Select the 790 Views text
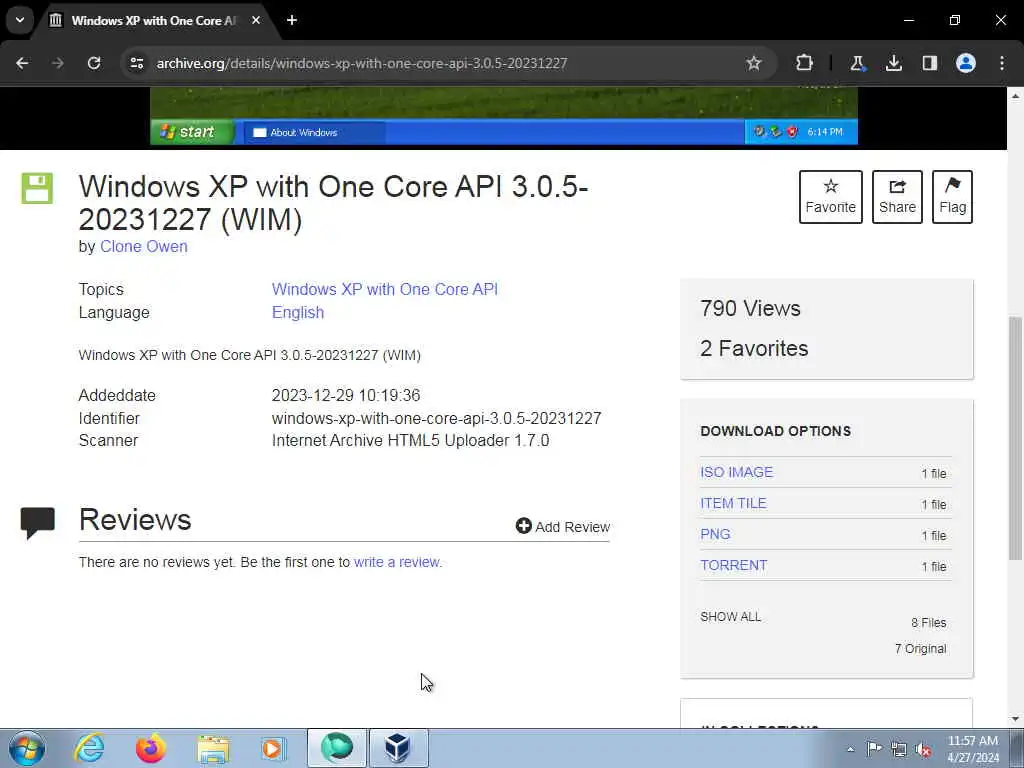The image size is (1024, 768). pos(750,308)
